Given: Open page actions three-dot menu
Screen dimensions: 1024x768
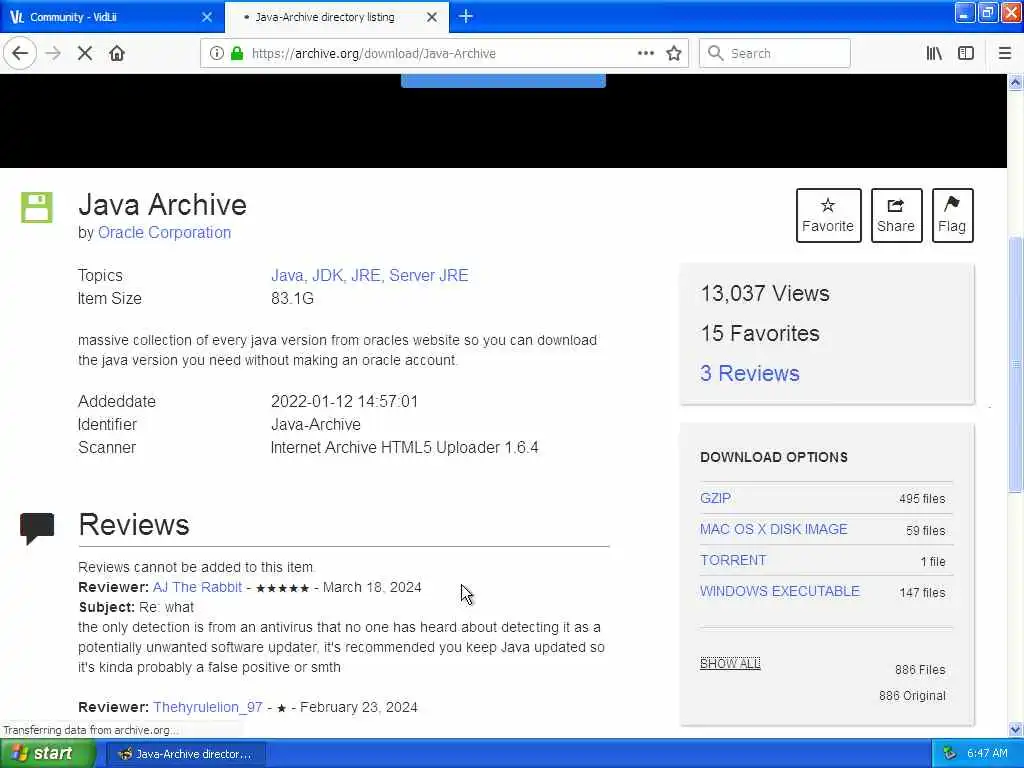Looking at the screenshot, I should [x=645, y=54].
